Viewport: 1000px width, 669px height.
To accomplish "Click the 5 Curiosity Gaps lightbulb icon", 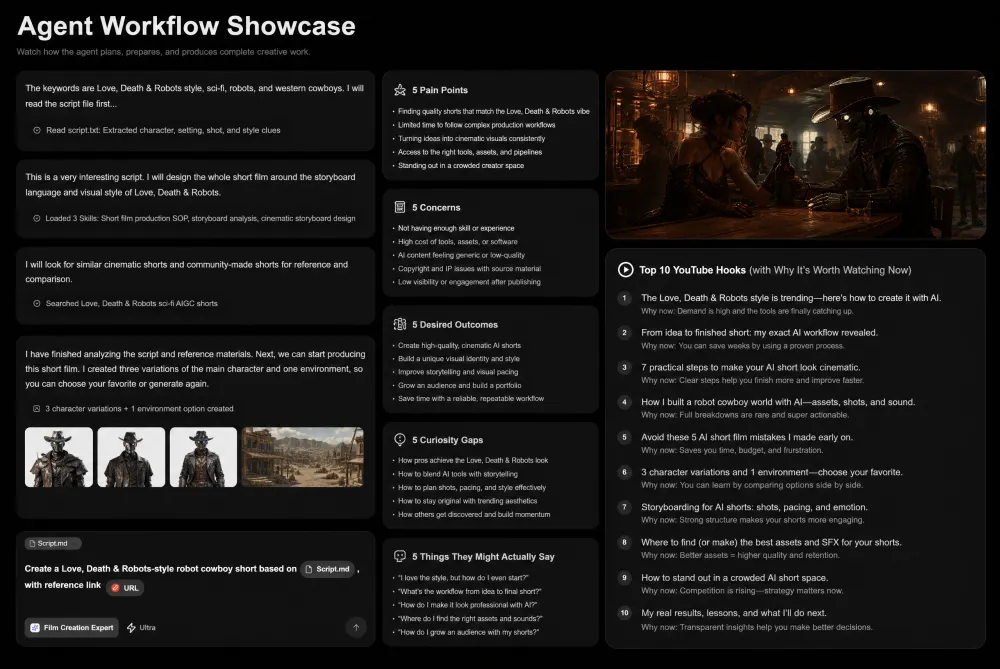I will (x=400, y=439).
